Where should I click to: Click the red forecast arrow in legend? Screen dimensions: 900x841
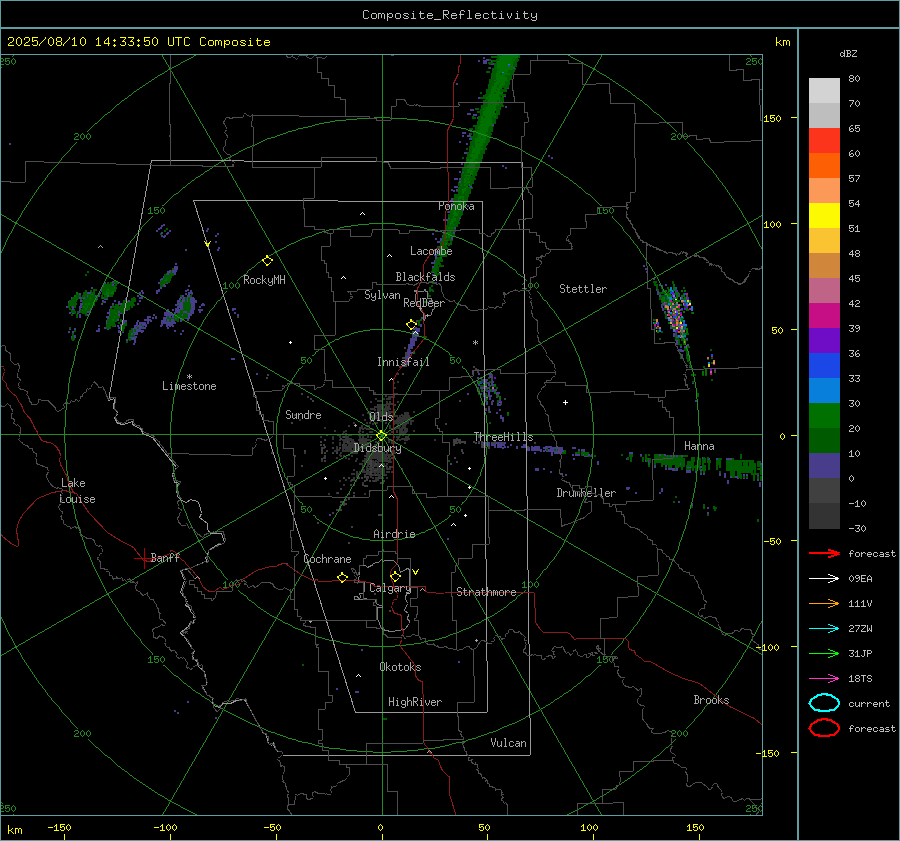tap(824, 553)
